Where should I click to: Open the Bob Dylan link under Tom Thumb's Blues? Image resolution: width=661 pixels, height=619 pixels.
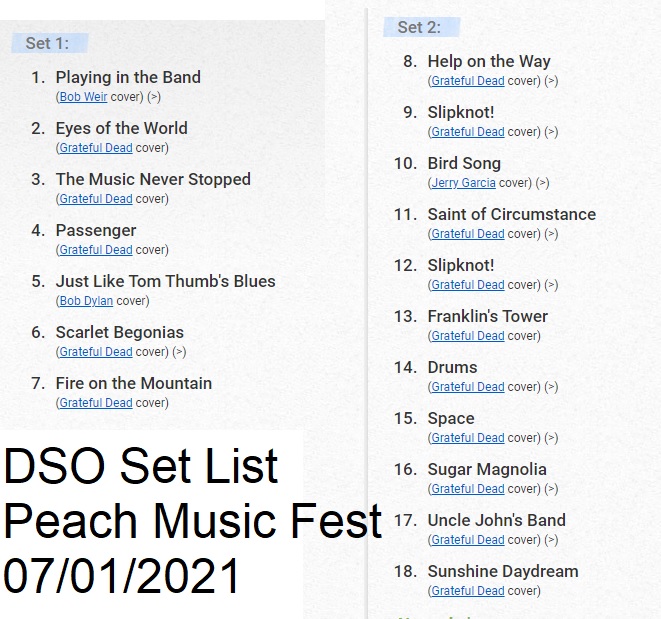(x=86, y=301)
